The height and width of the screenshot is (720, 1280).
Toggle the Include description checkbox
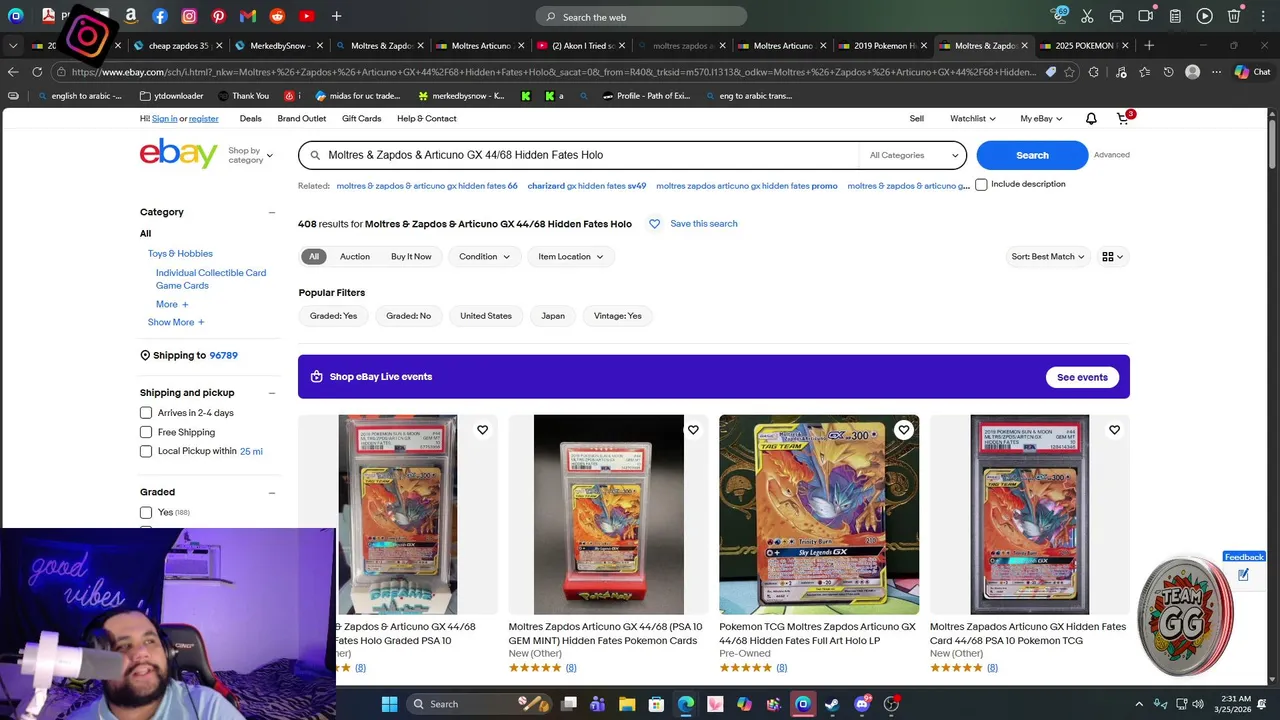981,184
